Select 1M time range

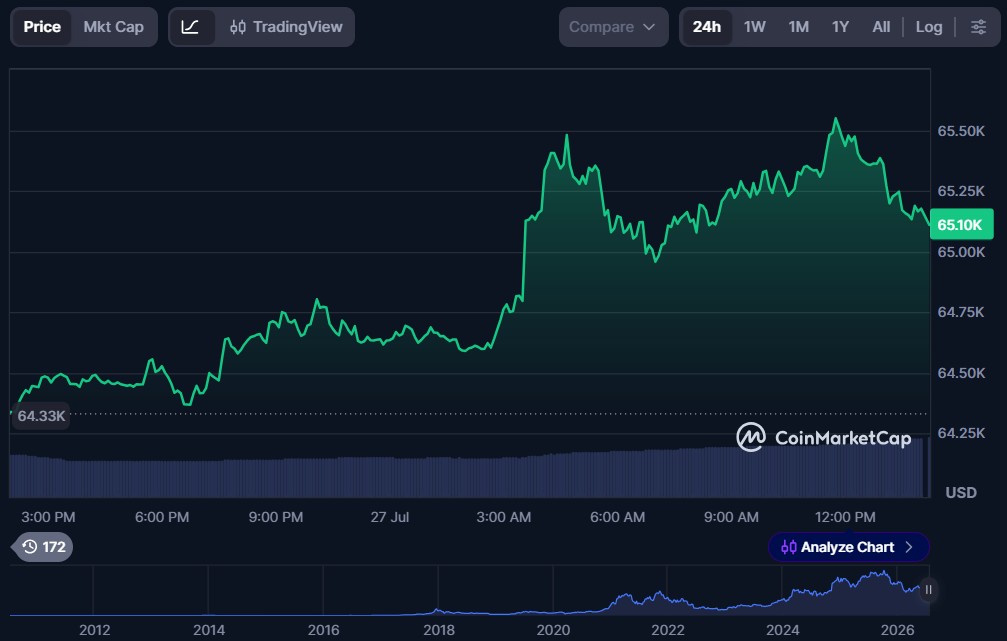click(x=798, y=27)
